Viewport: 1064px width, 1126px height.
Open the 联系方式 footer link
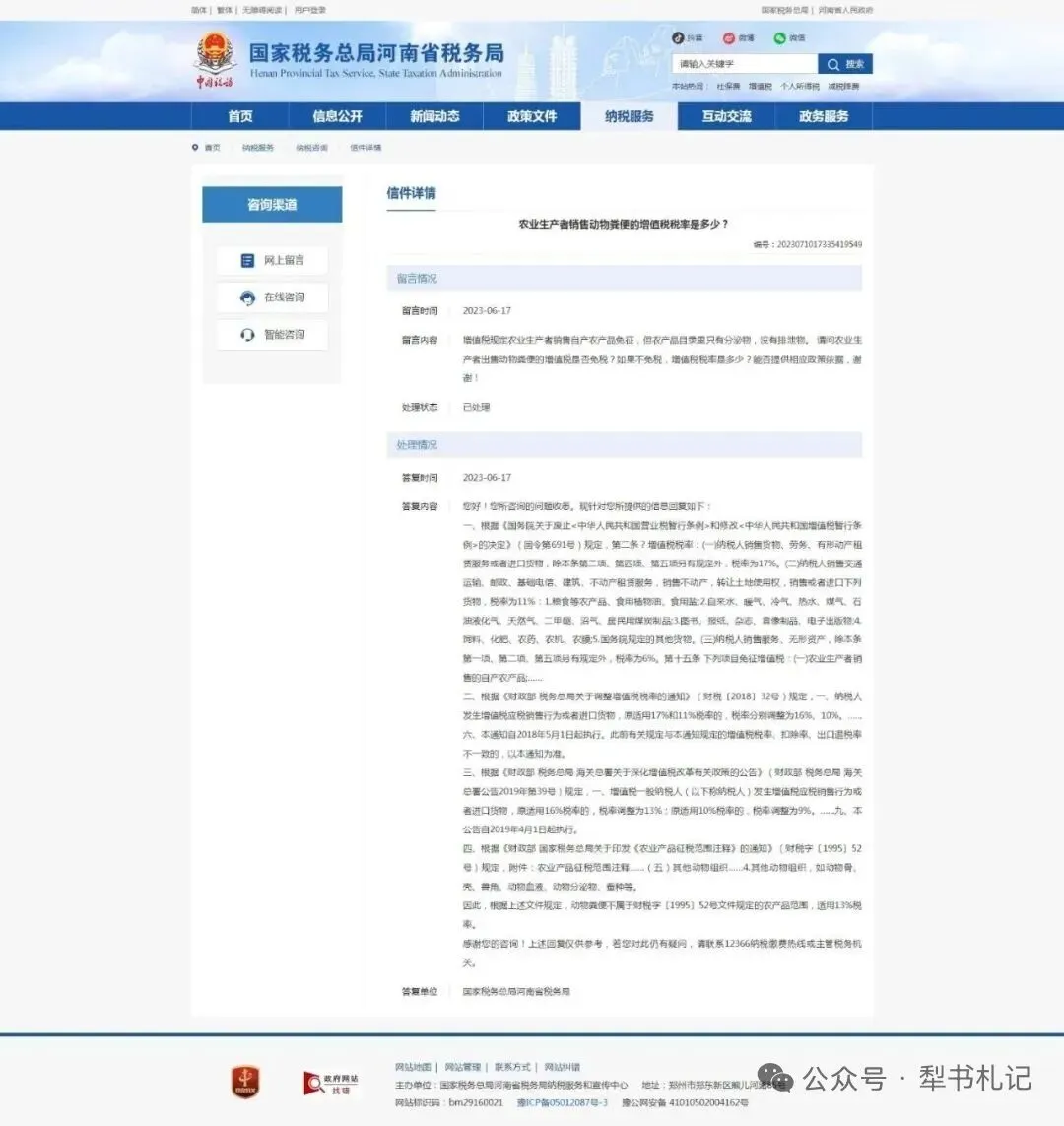click(x=512, y=1067)
